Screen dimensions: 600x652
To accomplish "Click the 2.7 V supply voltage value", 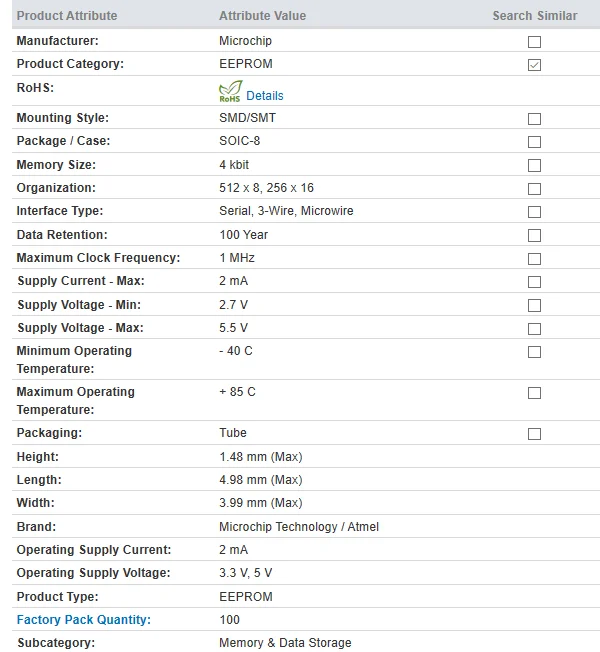I will pos(233,305).
